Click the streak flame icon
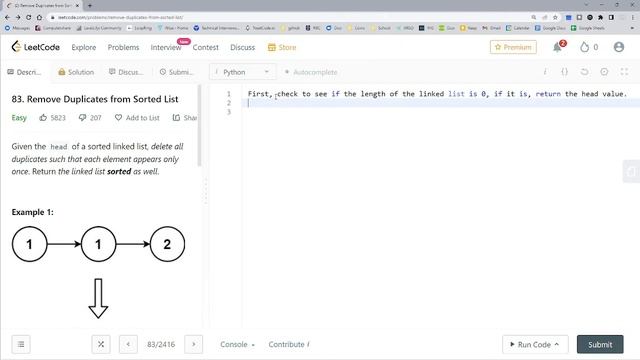Viewport: 640px width, 360px height. [x=585, y=47]
